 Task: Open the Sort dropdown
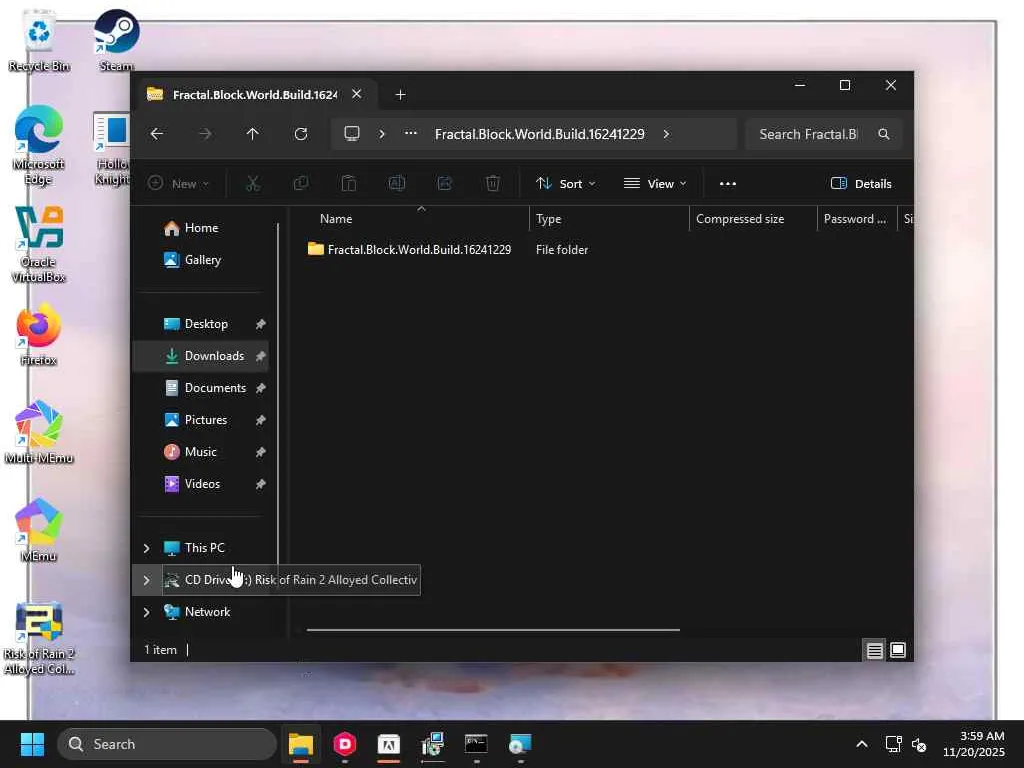(x=566, y=184)
